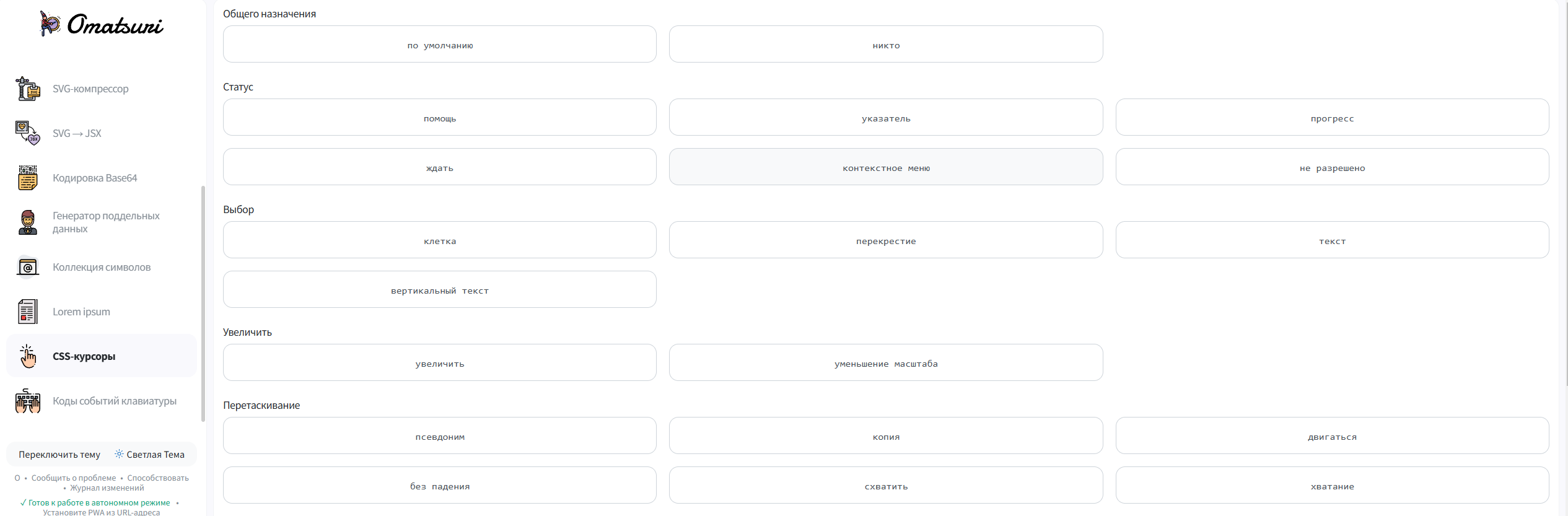Click the Перетаскивание section heading
This screenshot has width=1568, height=516.
(261, 405)
